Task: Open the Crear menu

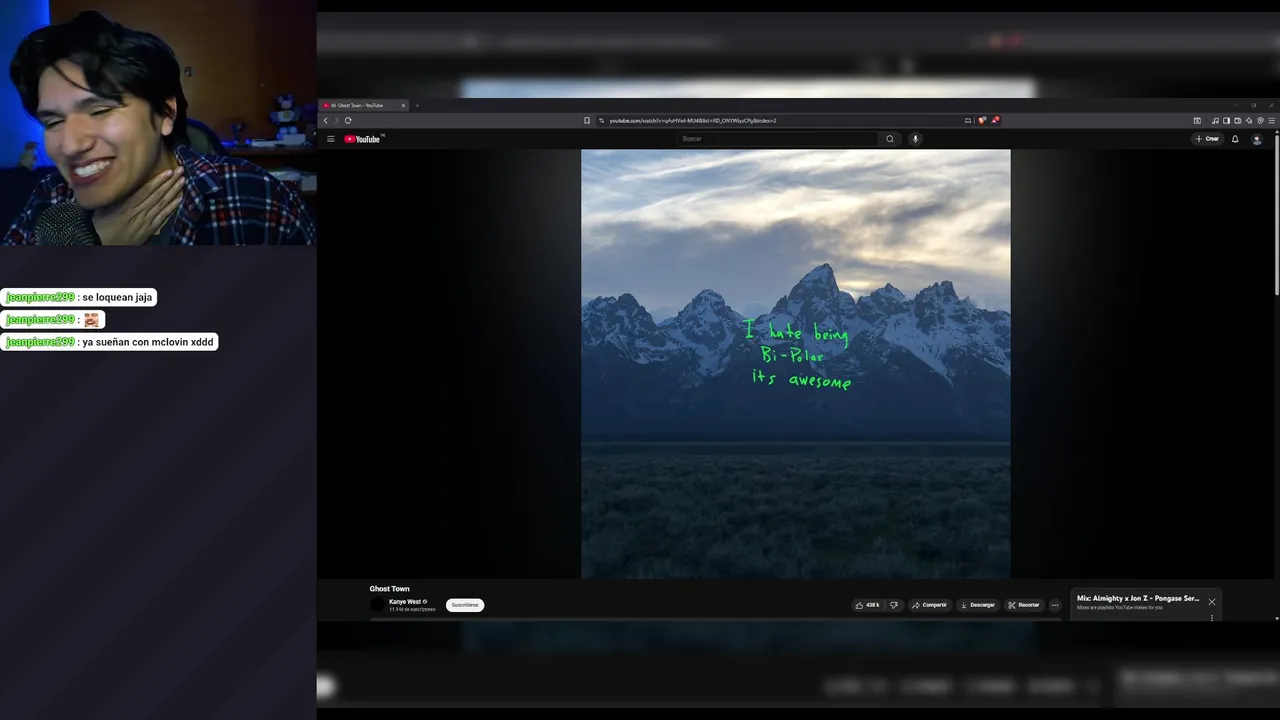Action: pos(1208,139)
